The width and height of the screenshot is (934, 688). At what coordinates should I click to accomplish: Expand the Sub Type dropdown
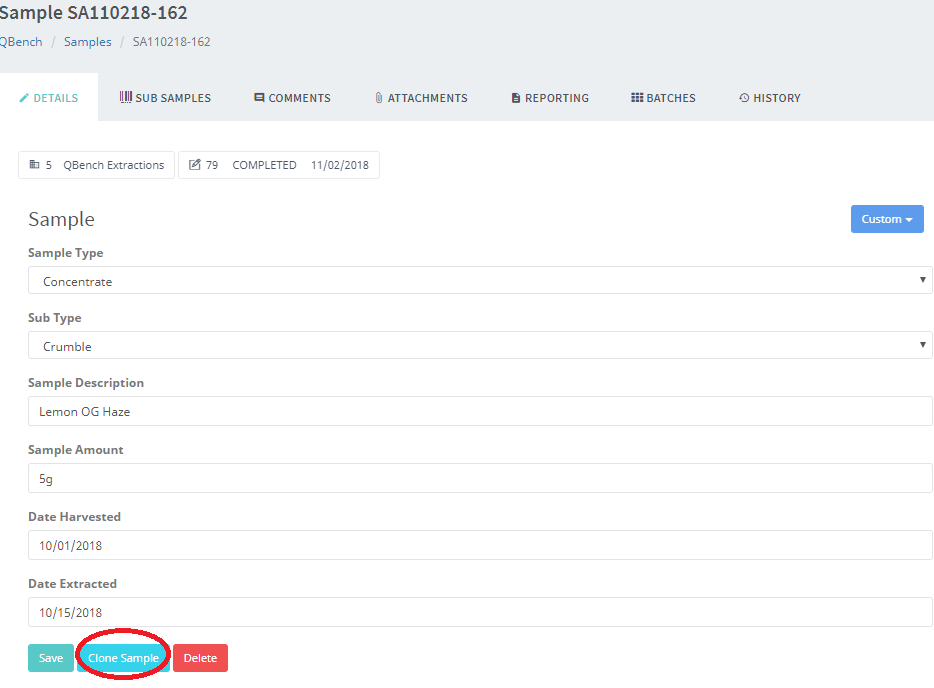(480, 346)
